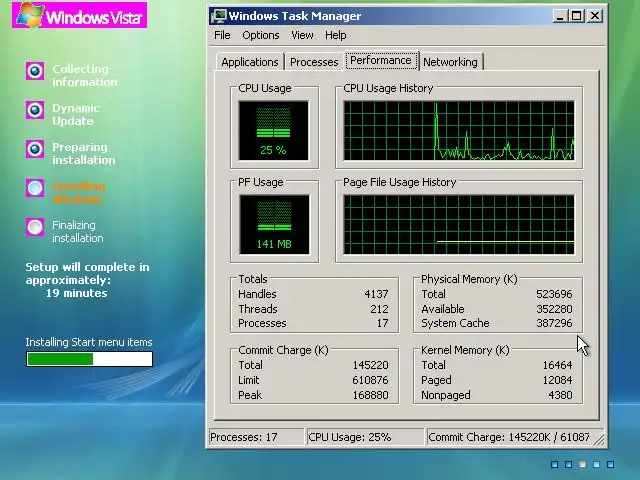
Task: Switch to the Applications tab
Action: coord(250,62)
